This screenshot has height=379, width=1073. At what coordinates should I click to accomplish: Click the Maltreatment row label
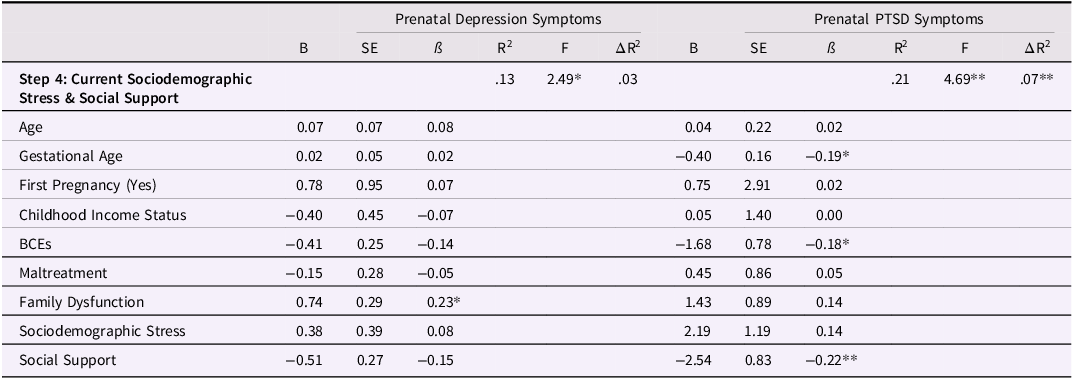(63, 273)
